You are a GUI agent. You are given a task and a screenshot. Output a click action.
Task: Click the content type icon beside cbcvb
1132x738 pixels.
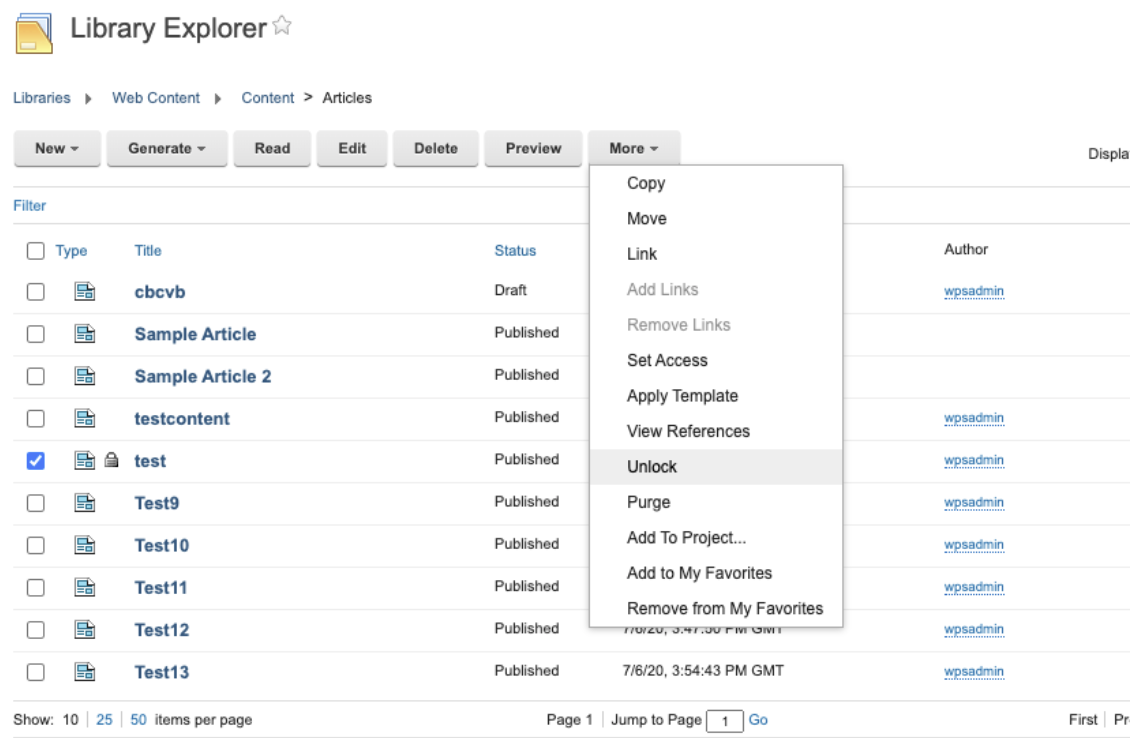(x=87, y=293)
